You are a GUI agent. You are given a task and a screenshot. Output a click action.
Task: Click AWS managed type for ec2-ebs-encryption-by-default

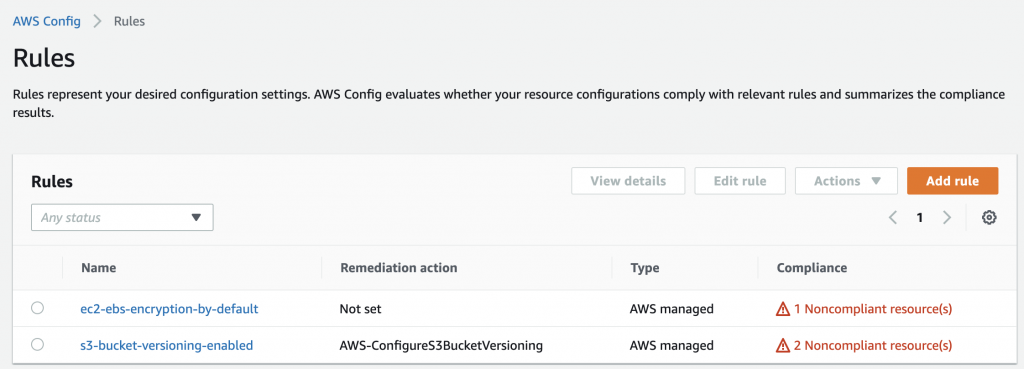pyautogui.click(x=671, y=309)
